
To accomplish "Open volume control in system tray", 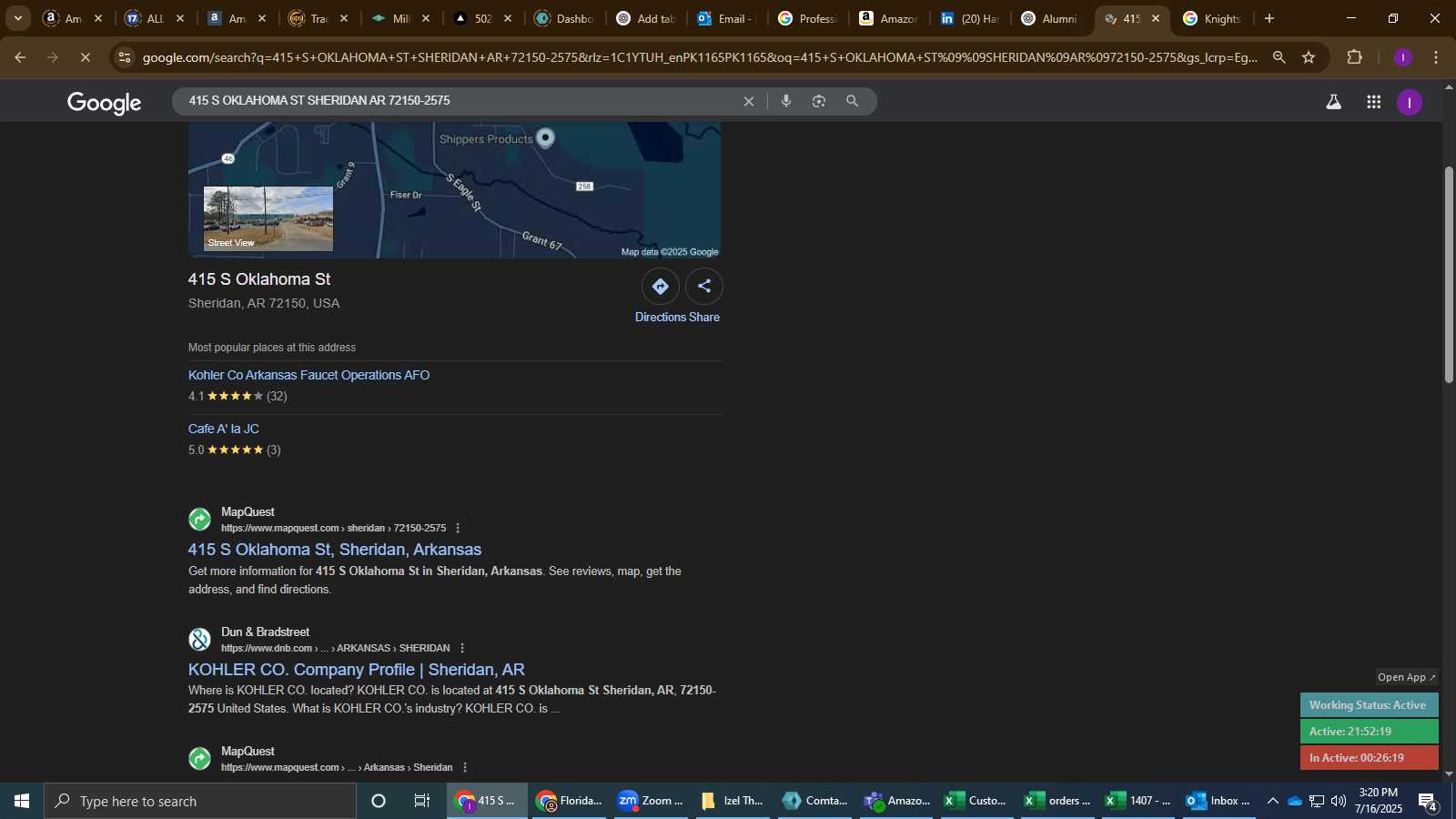I will tap(1339, 801).
